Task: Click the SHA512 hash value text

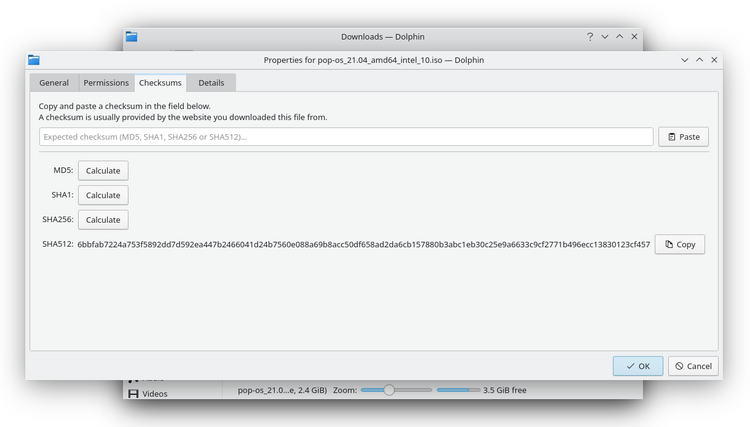Action: click(x=364, y=244)
